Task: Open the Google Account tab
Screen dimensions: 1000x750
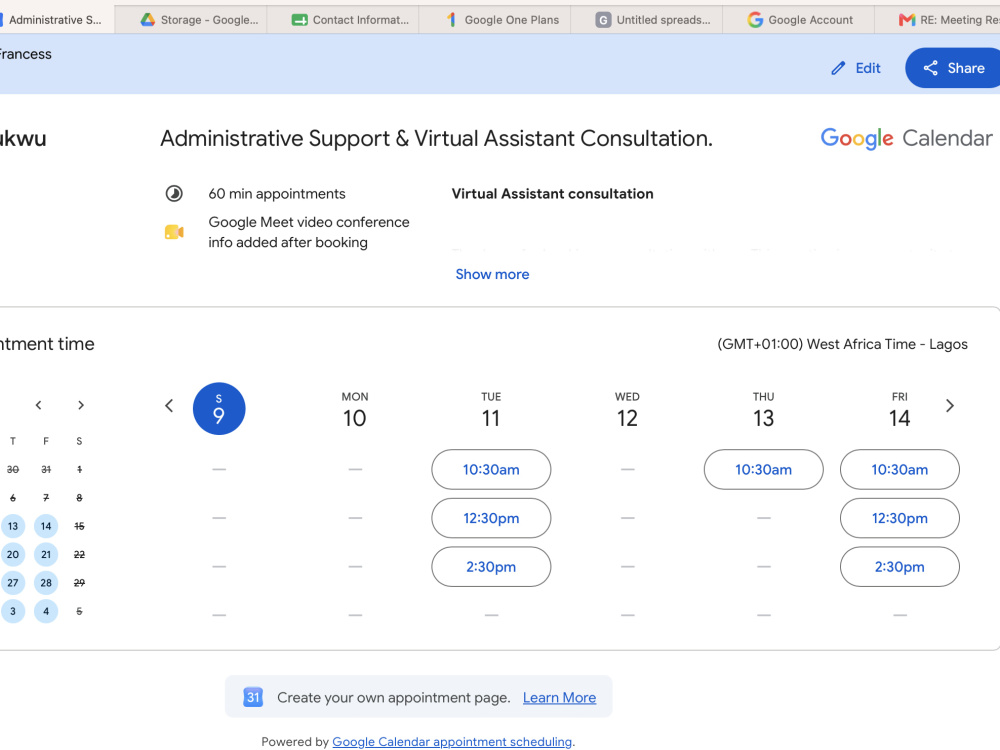Action: [798, 20]
